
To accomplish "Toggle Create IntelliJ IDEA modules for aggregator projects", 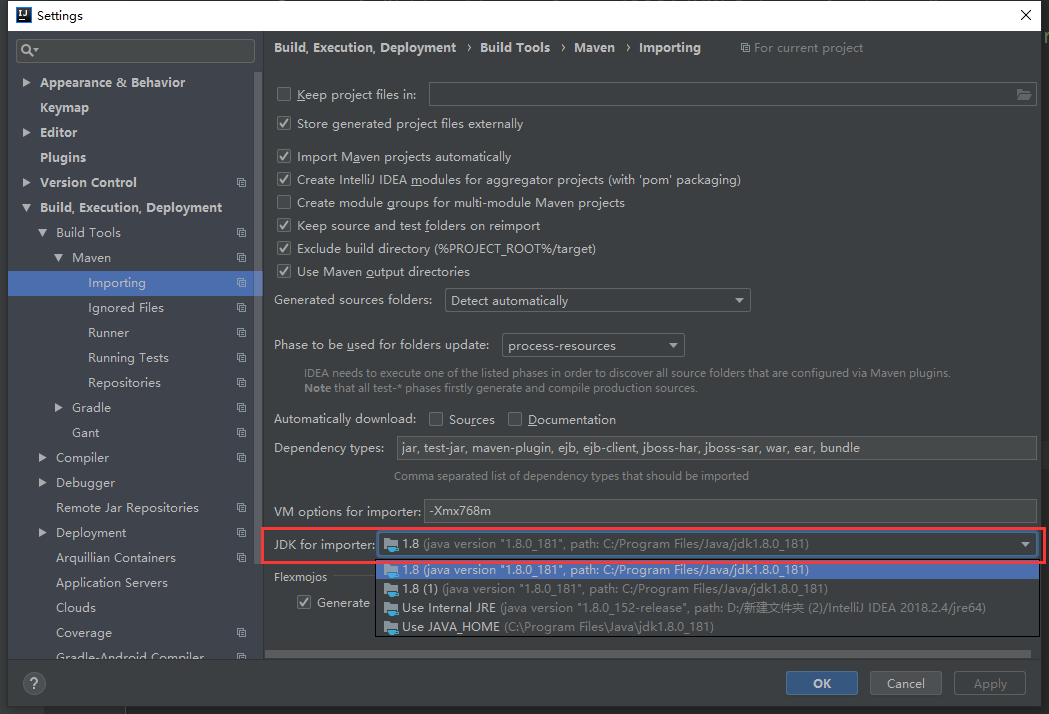I will pyautogui.click(x=284, y=179).
